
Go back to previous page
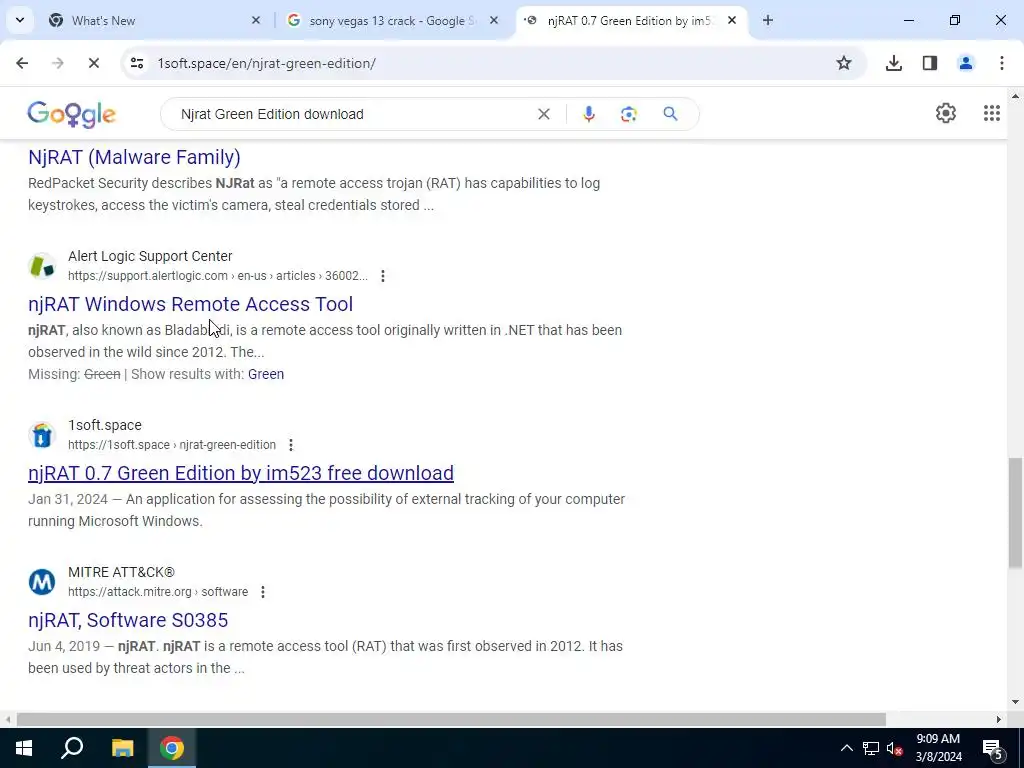click(22, 63)
